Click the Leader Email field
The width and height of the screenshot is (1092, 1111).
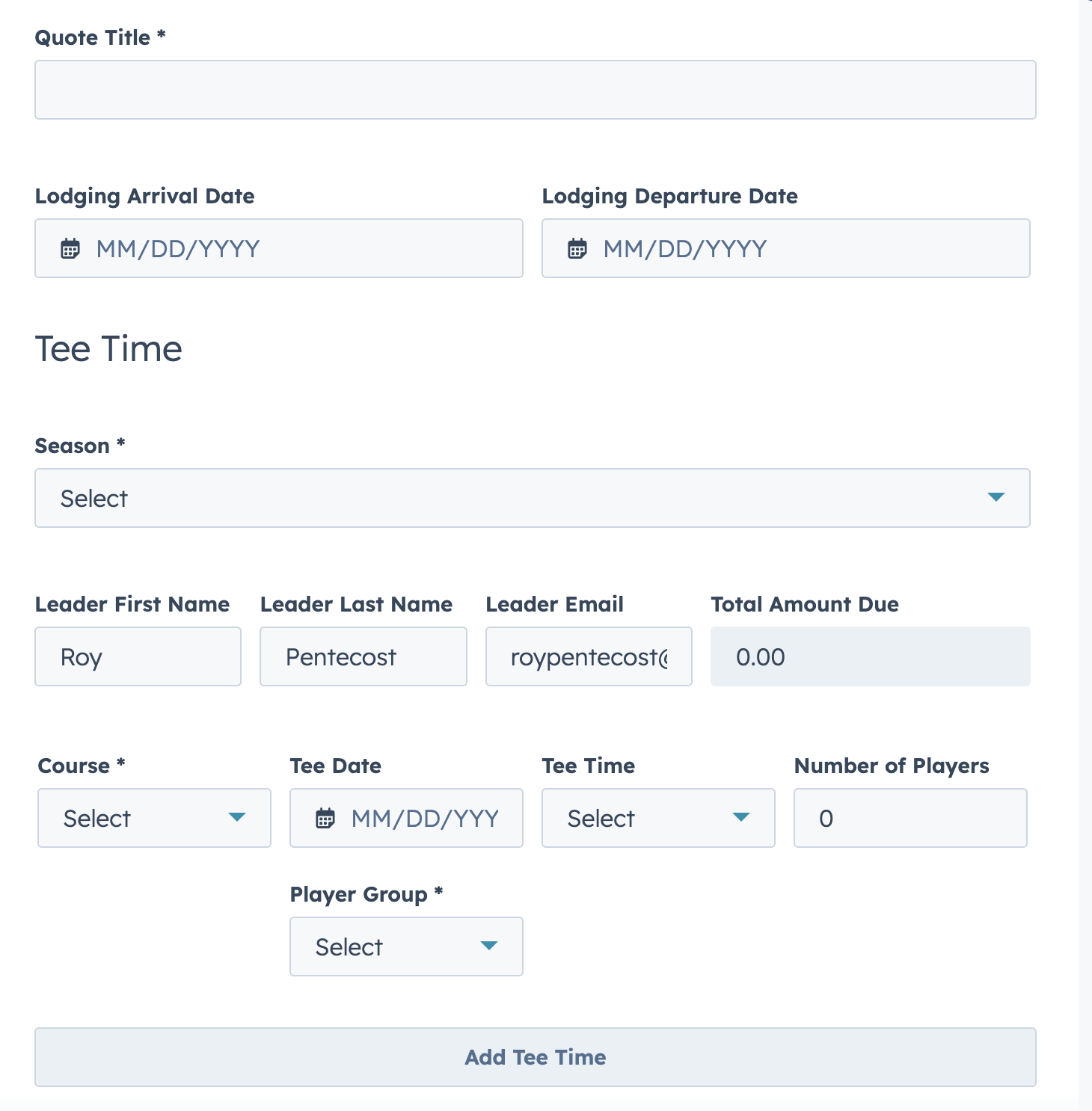(x=588, y=656)
